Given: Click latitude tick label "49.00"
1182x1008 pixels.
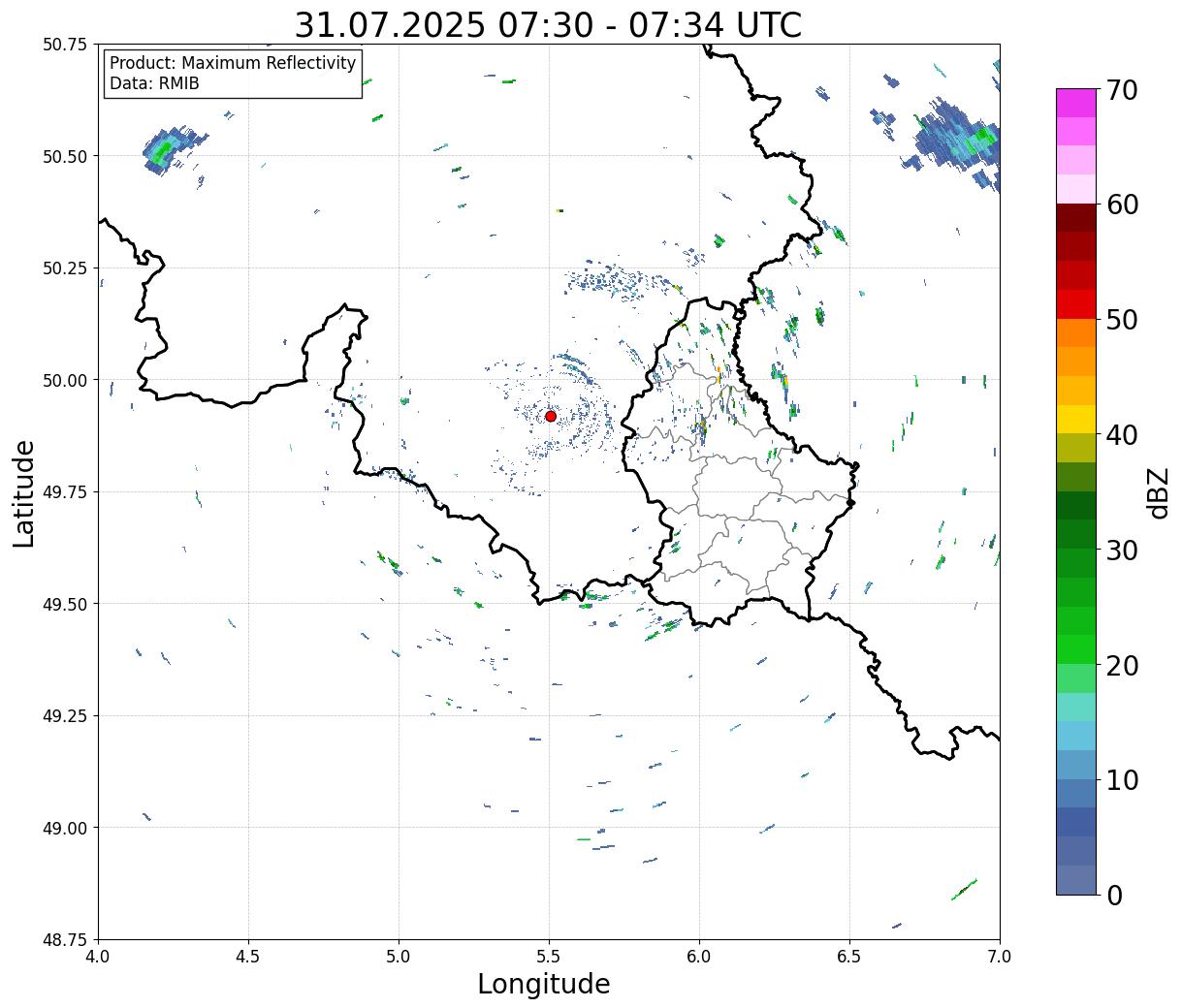Looking at the screenshot, I should (x=64, y=828).
